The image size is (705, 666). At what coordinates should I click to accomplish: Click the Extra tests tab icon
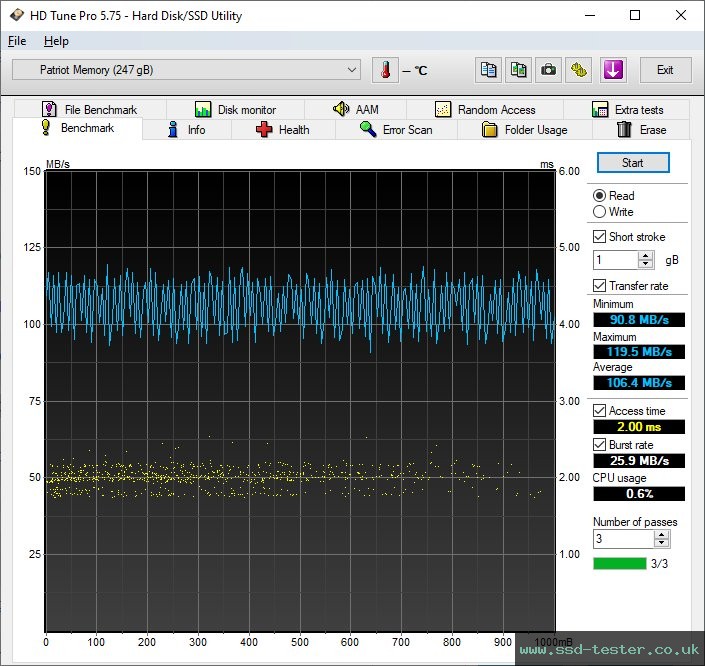[x=600, y=109]
